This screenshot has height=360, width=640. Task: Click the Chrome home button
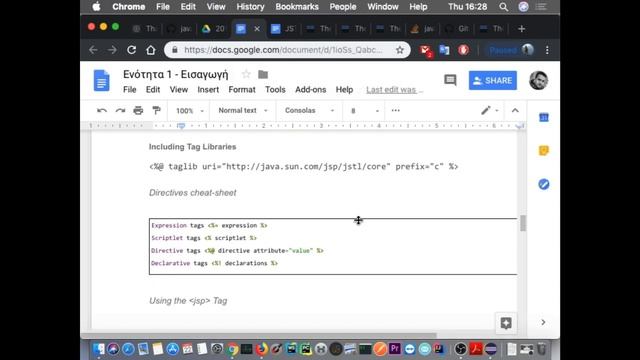click(x=151, y=50)
